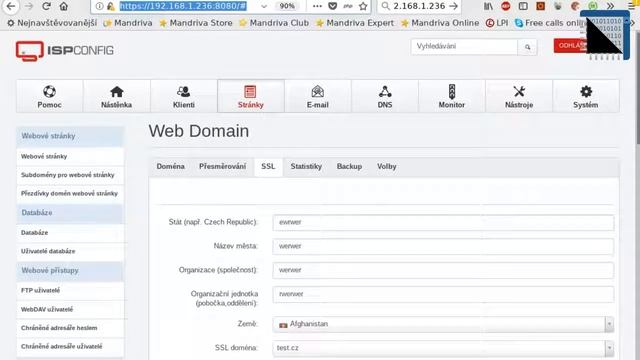This screenshot has height=360, width=640.
Task: Open the Systém settings module
Action: pos(586,96)
